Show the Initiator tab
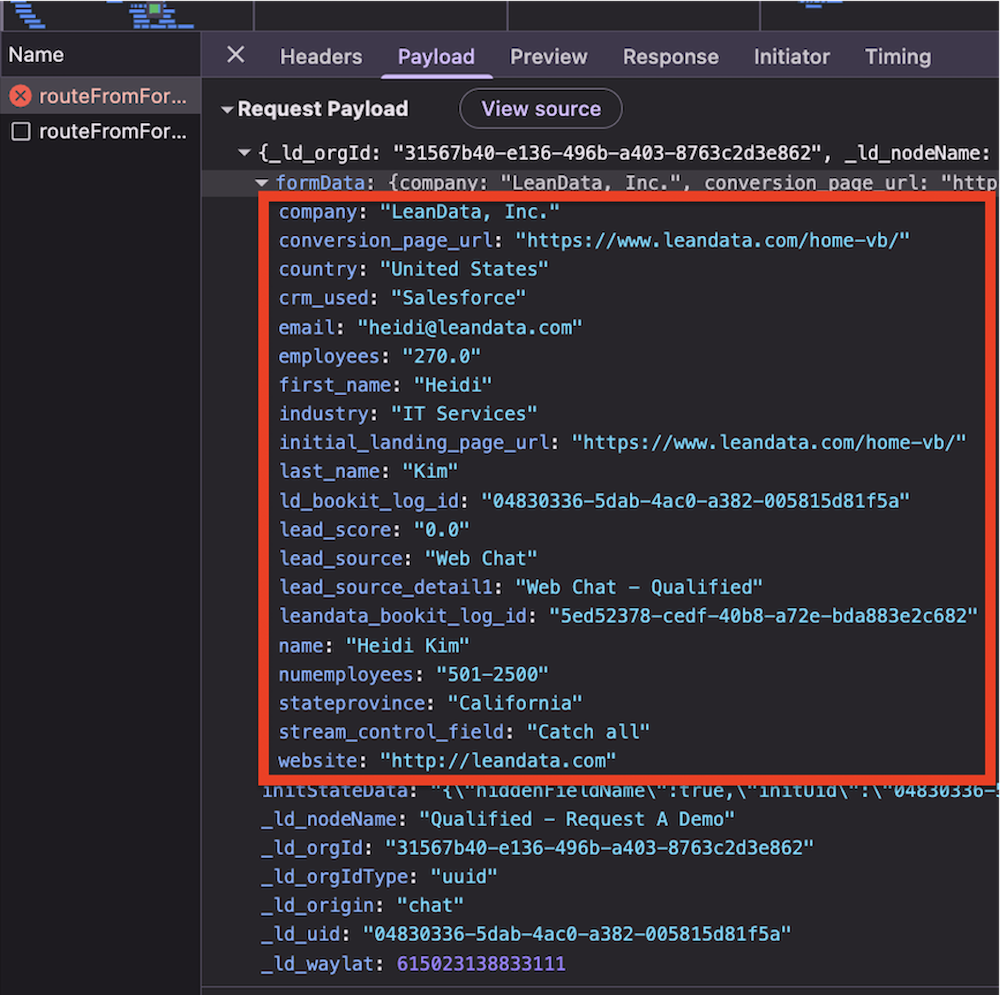This screenshot has height=995, width=1000. click(791, 57)
